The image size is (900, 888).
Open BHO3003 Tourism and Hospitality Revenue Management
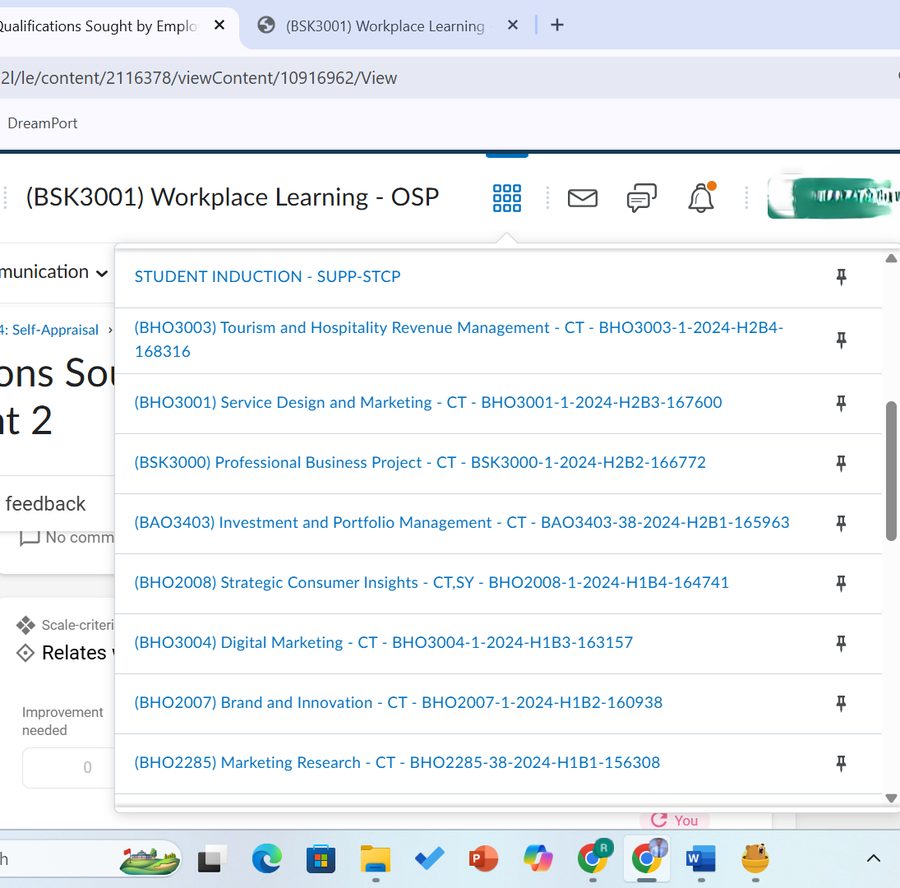pos(459,339)
